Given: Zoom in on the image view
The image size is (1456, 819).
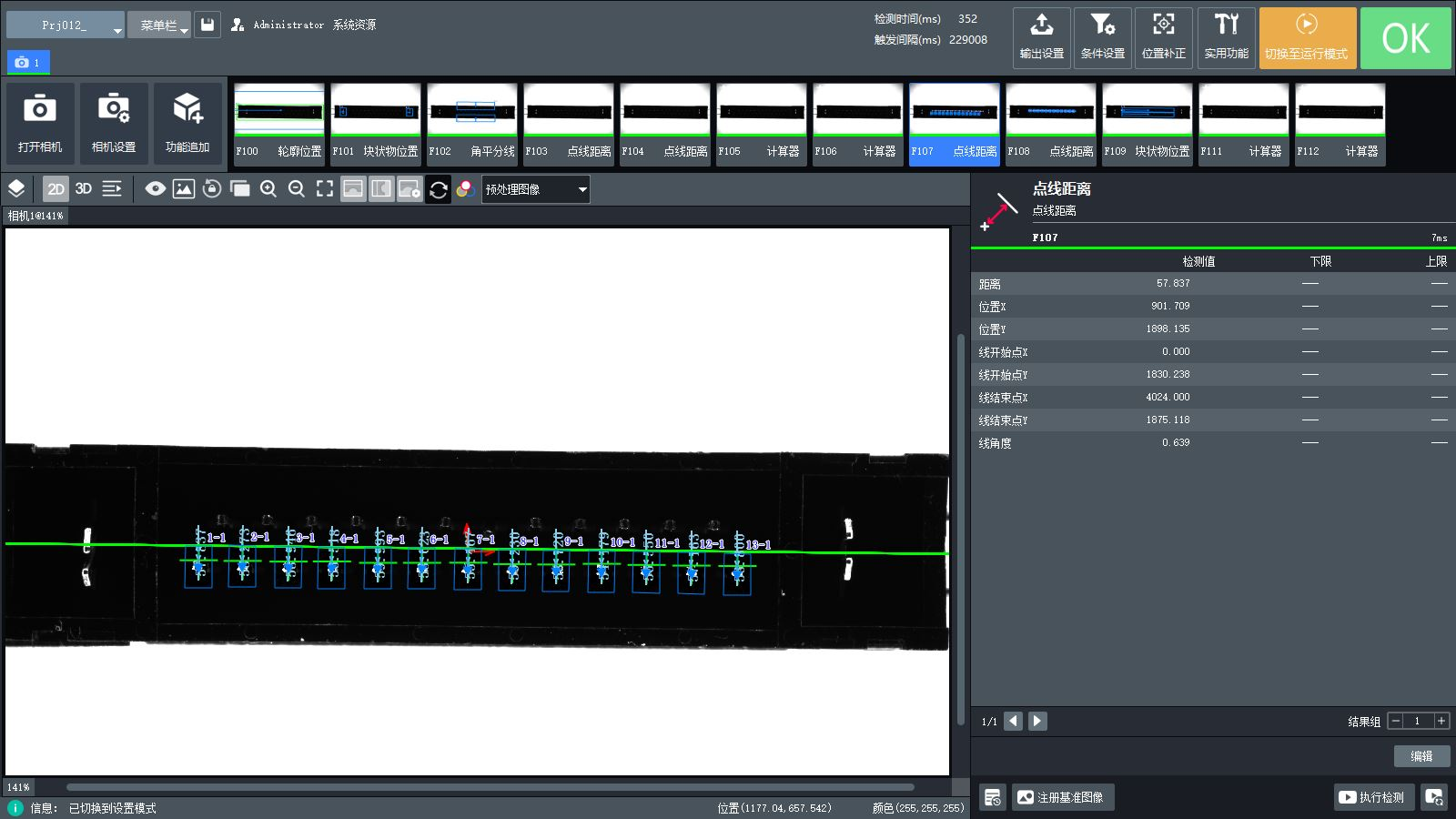Looking at the screenshot, I should pyautogui.click(x=268, y=188).
